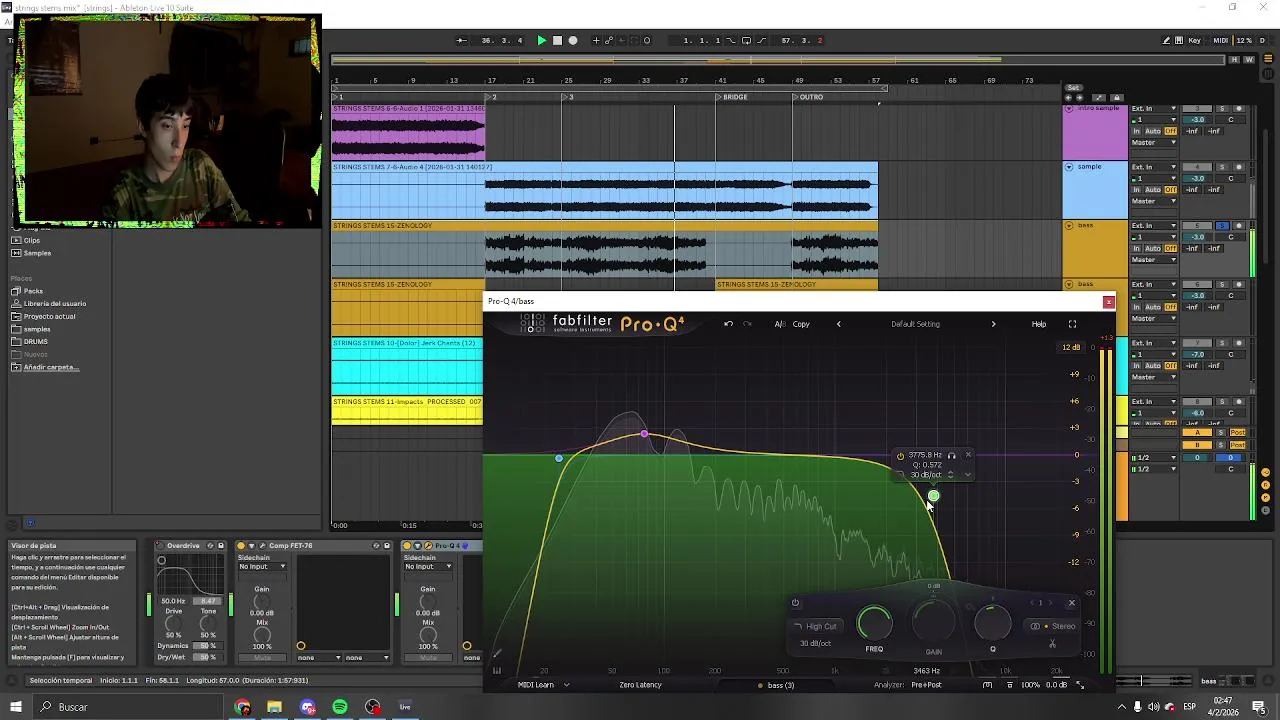
Task: Click the Overdrive Drive knob
Action: click(173, 622)
